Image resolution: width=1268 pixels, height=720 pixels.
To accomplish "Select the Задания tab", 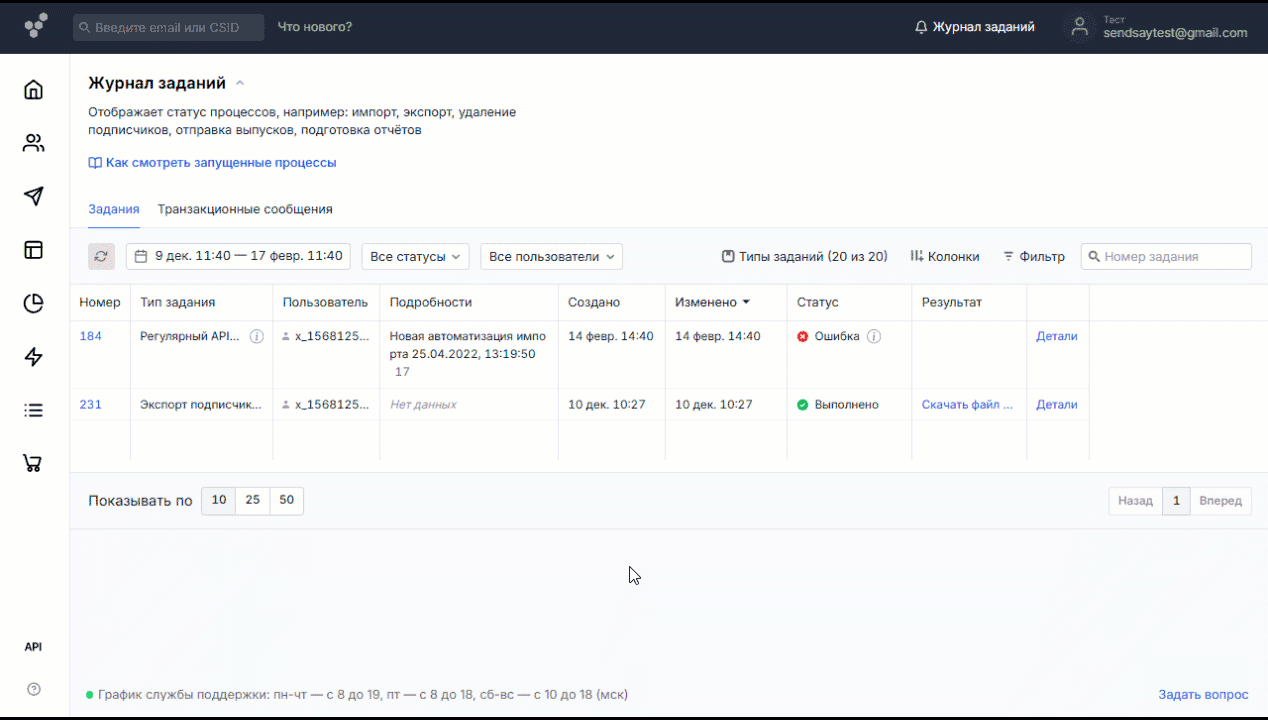I will click(114, 210).
